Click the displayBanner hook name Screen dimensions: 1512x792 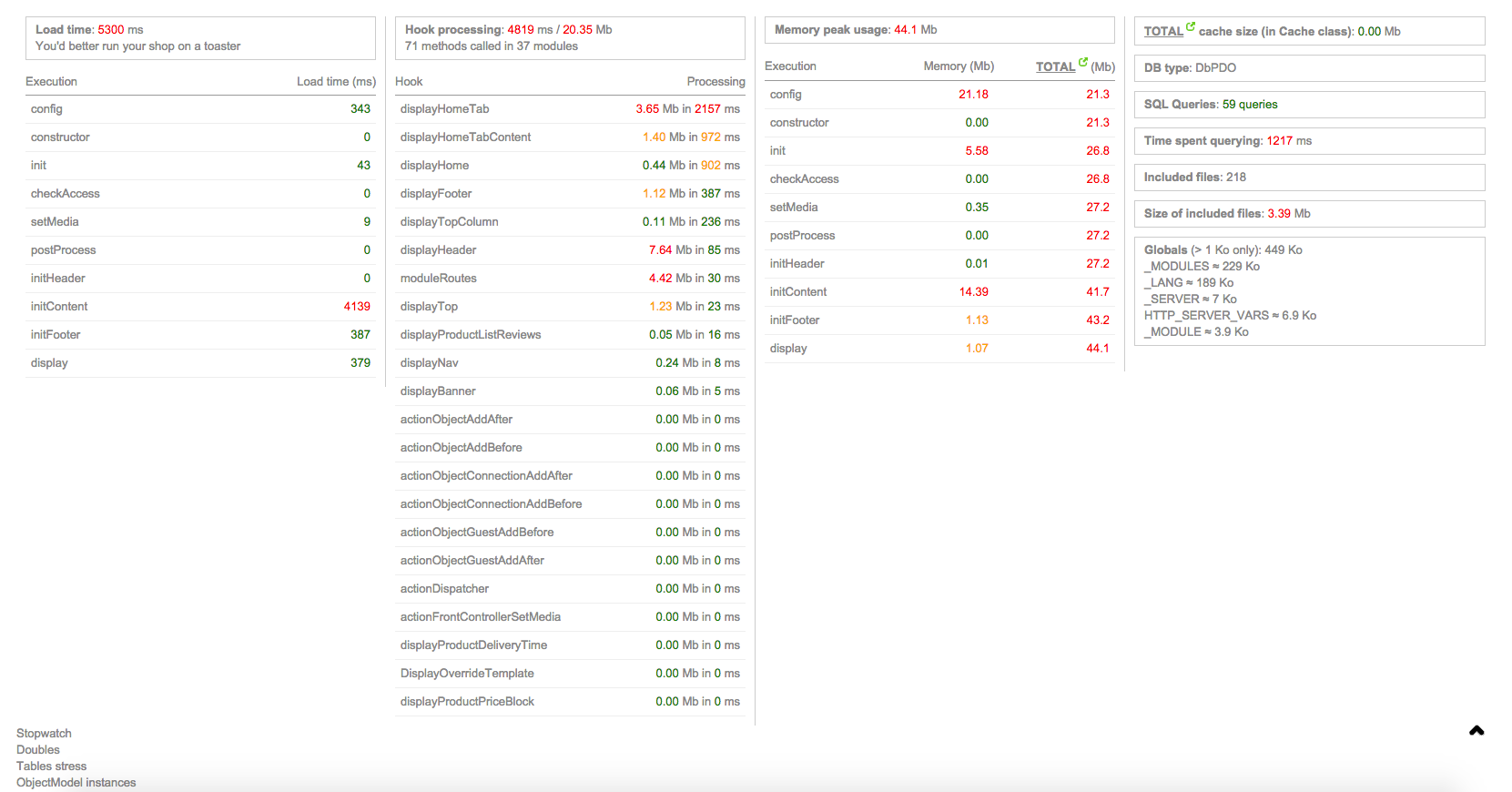[x=438, y=391]
